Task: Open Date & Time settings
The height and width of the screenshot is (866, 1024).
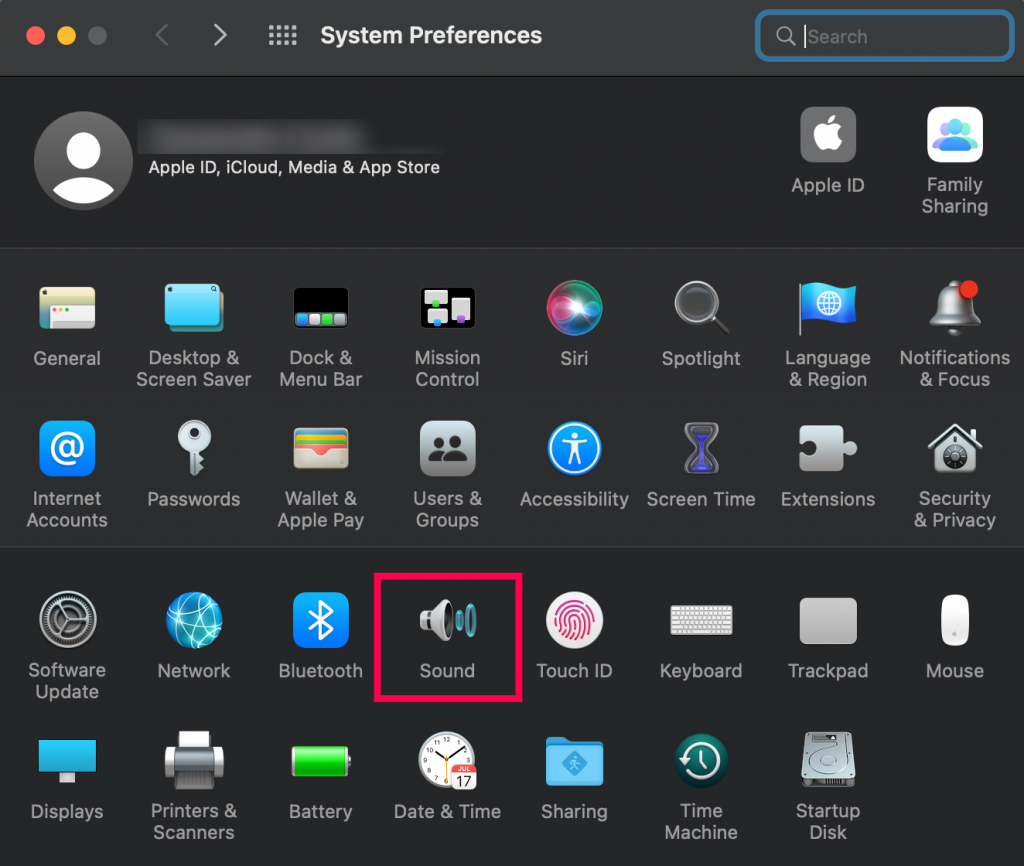Action: [447, 776]
